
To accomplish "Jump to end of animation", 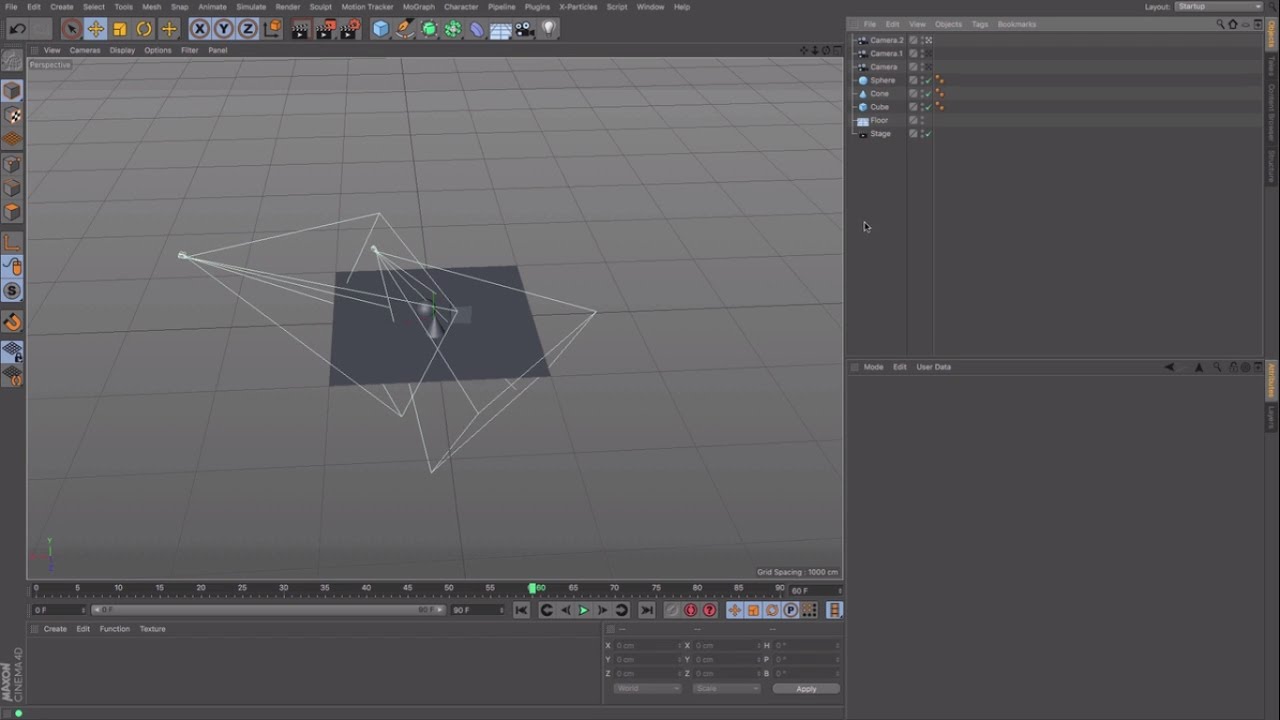I will pos(647,610).
